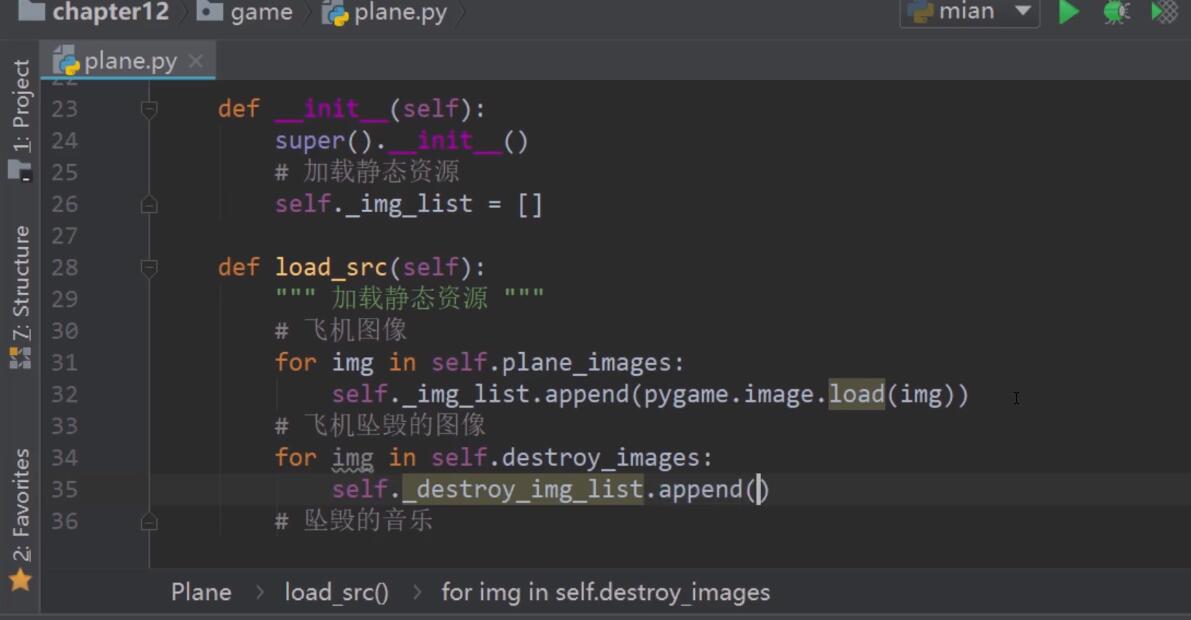This screenshot has width=1191, height=620.
Task: Click the fold end marker at line 26
Action: click(x=149, y=204)
